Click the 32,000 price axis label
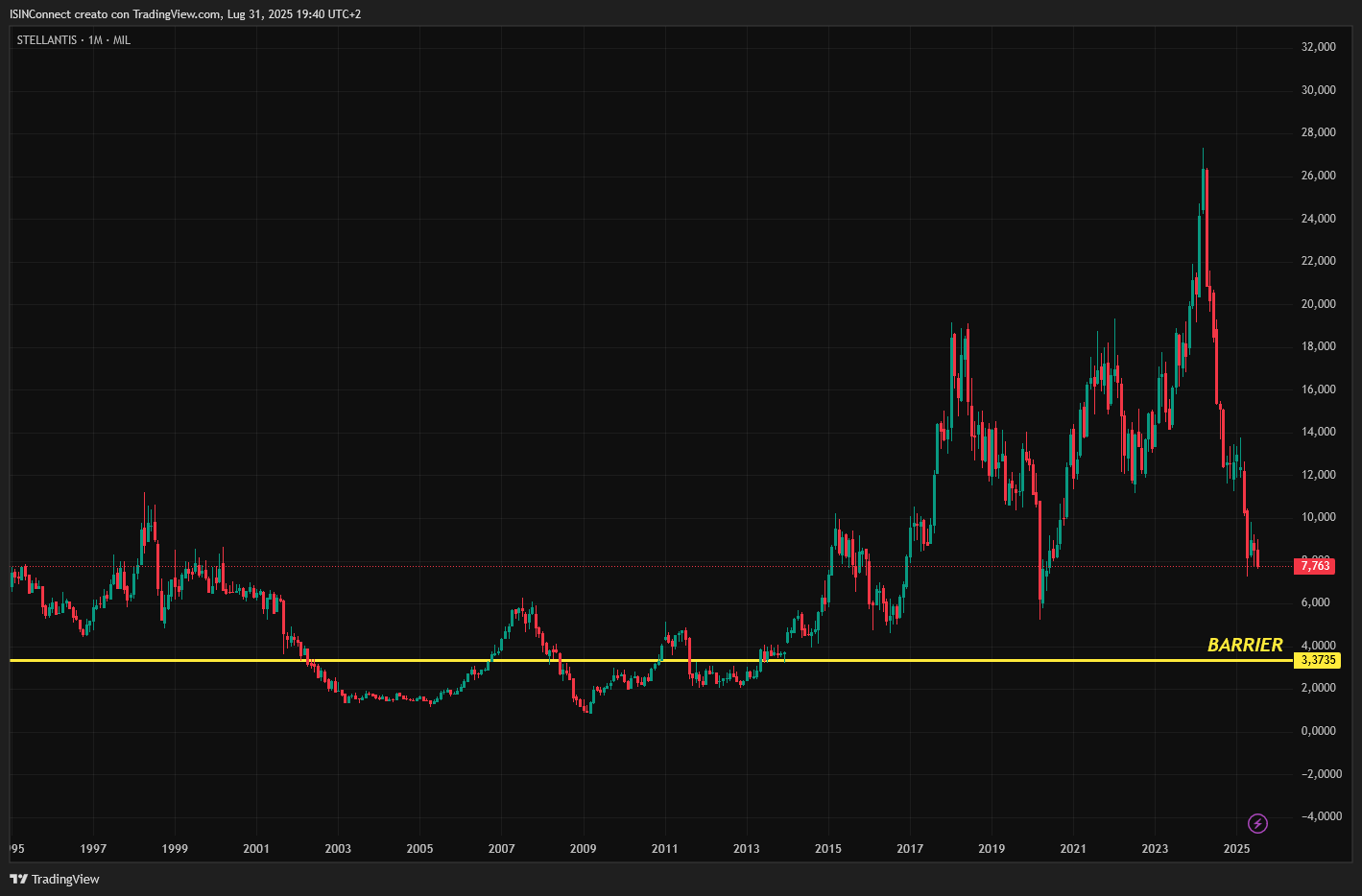 coord(1319,47)
